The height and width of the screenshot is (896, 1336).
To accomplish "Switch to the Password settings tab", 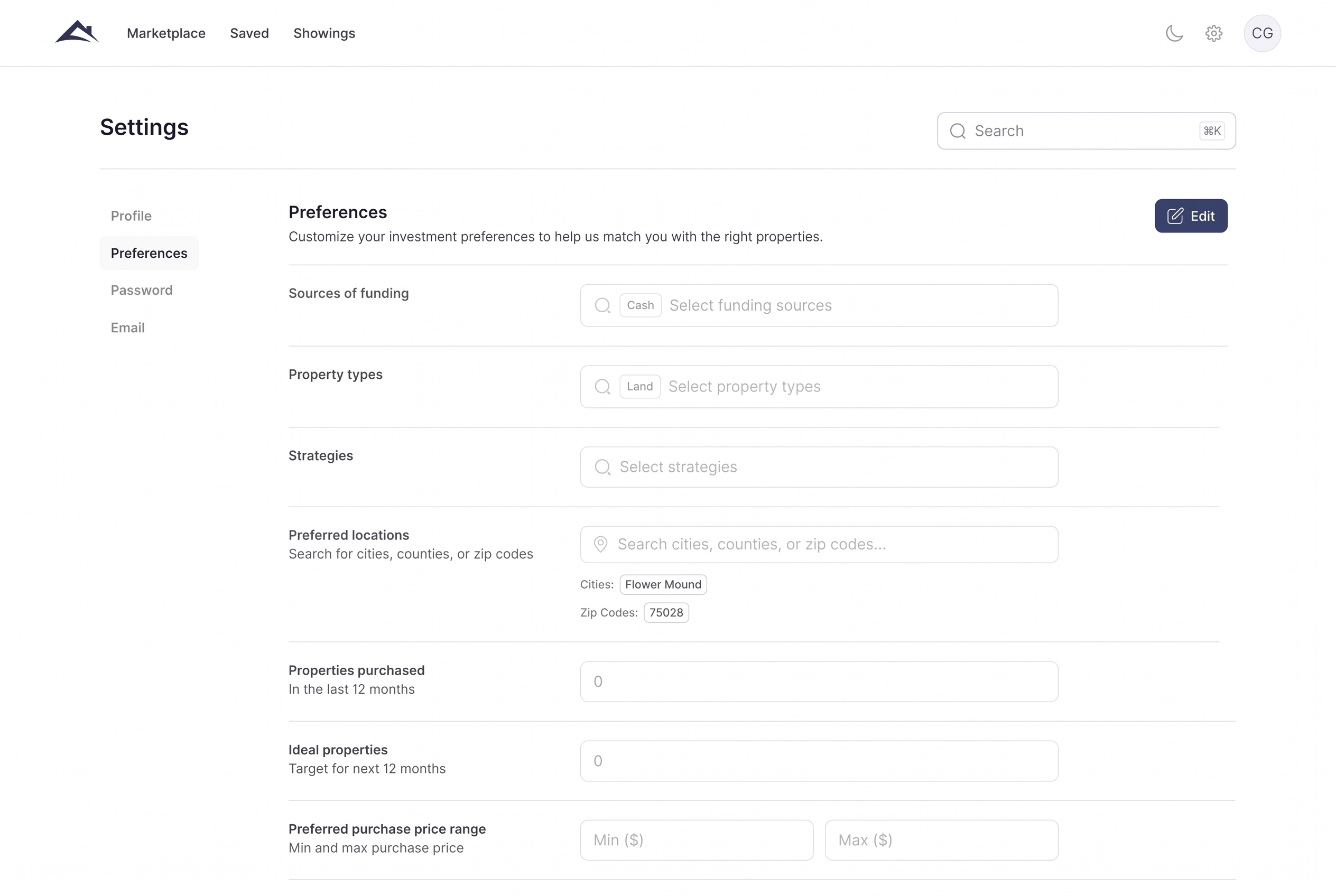I will [141, 290].
